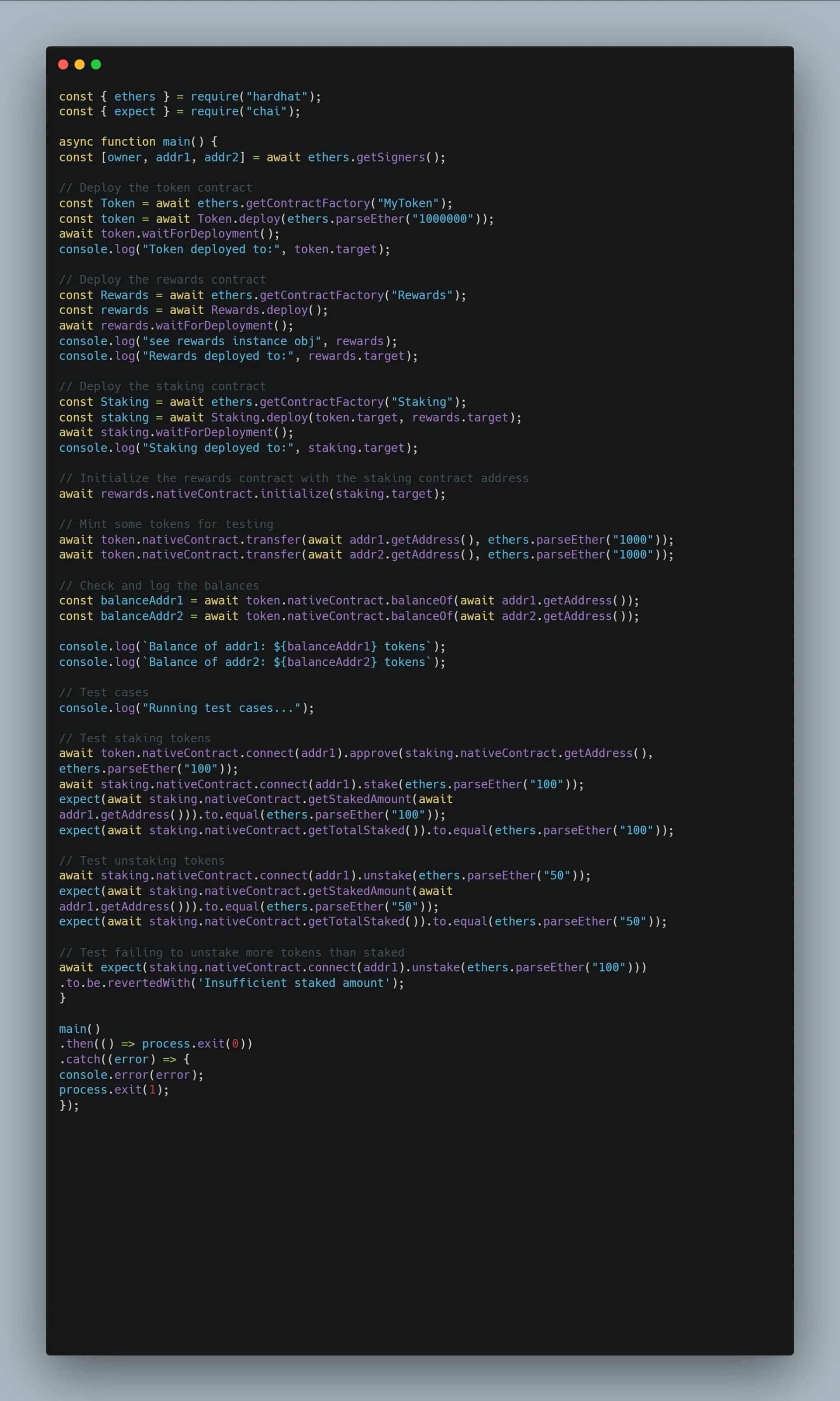The width and height of the screenshot is (840, 1401).
Task: Click the ethers.getSigners() line
Action: point(252,158)
